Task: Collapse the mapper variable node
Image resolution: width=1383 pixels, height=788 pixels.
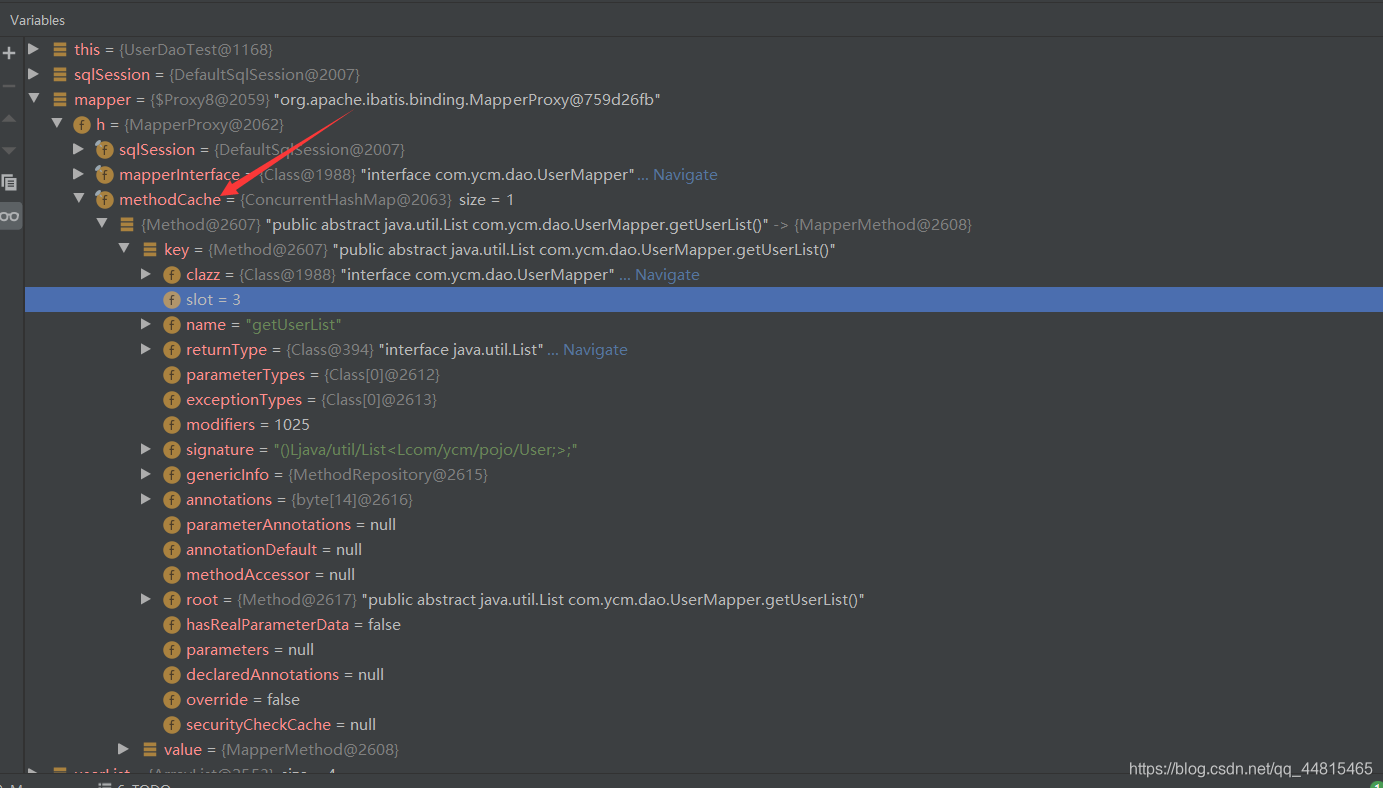Action: (34, 99)
